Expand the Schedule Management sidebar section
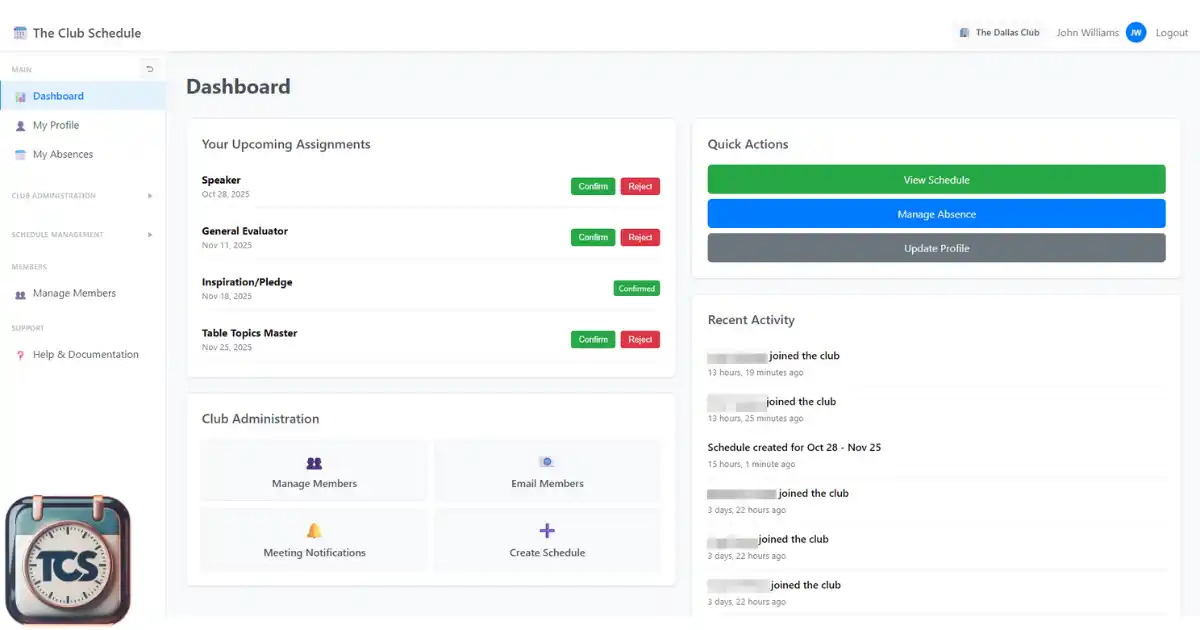 point(150,235)
